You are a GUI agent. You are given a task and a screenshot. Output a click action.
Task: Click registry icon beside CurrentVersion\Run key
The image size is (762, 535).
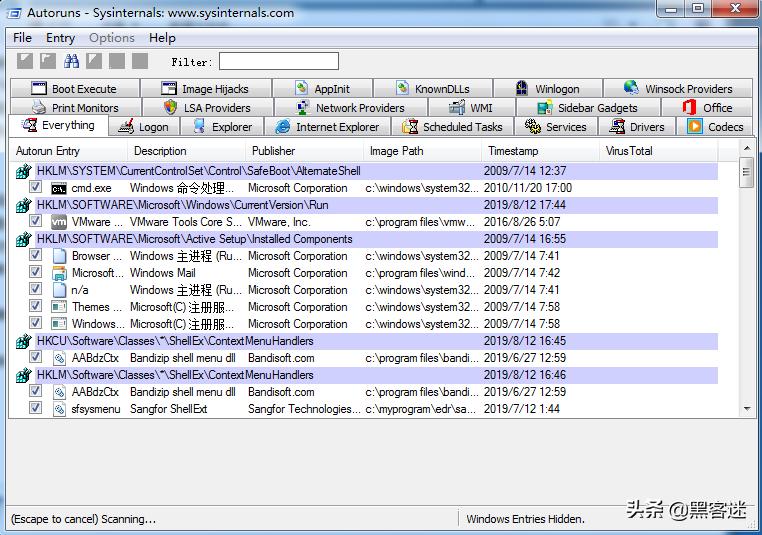[x=23, y=206]
